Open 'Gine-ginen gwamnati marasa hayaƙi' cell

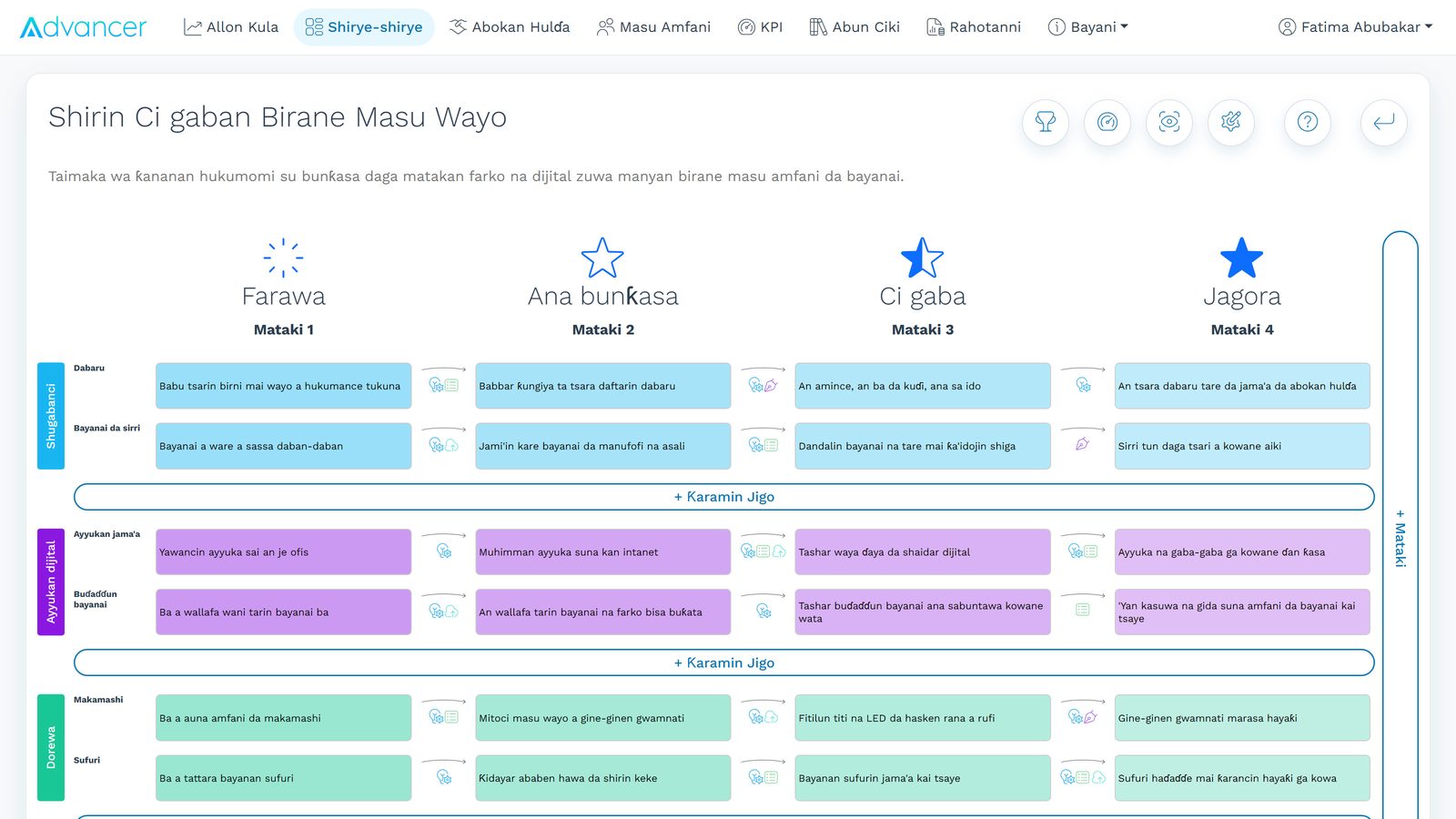coord(1242,718)
